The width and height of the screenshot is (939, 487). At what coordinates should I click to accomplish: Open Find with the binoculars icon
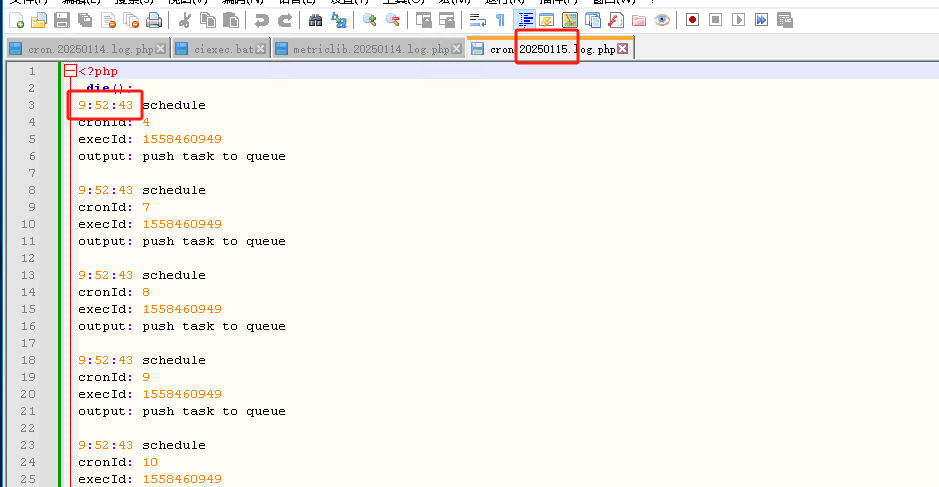(315, 20)
